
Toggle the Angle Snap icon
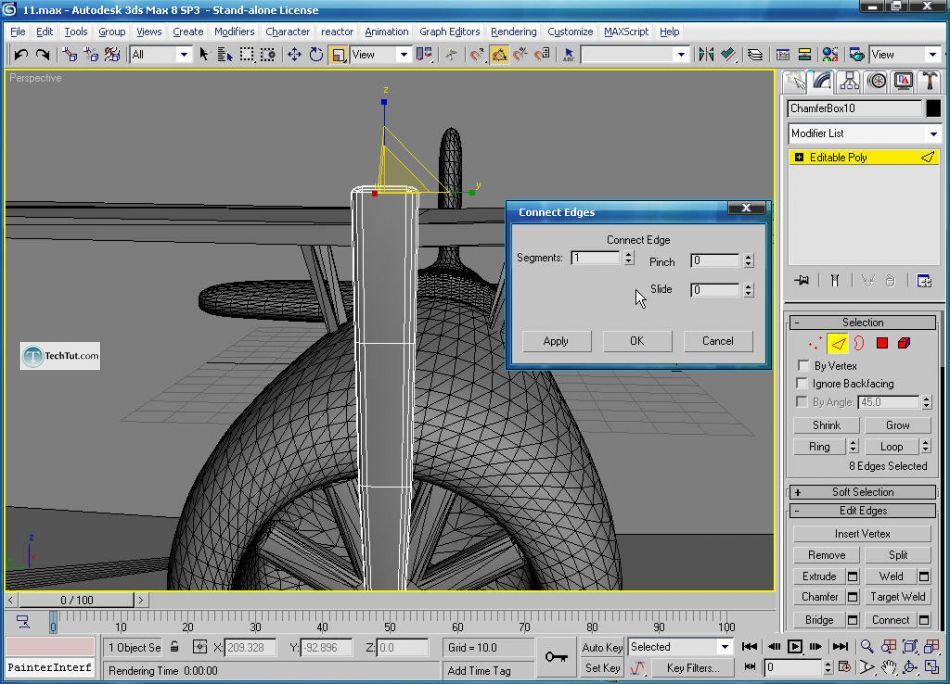point(499,55)
